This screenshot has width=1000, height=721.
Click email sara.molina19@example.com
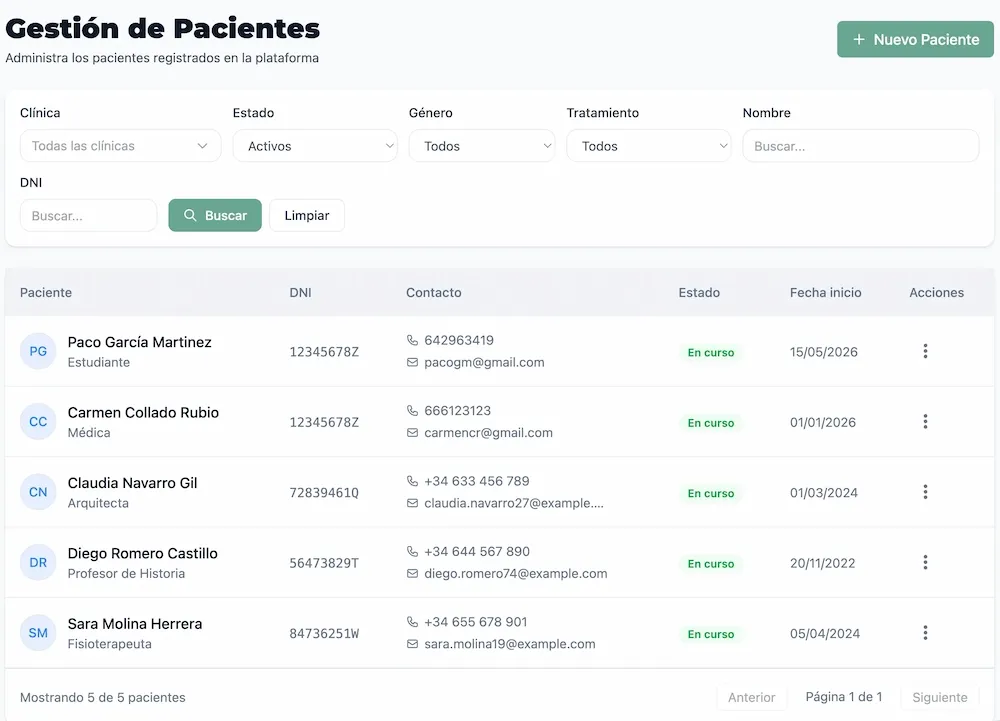510,644
